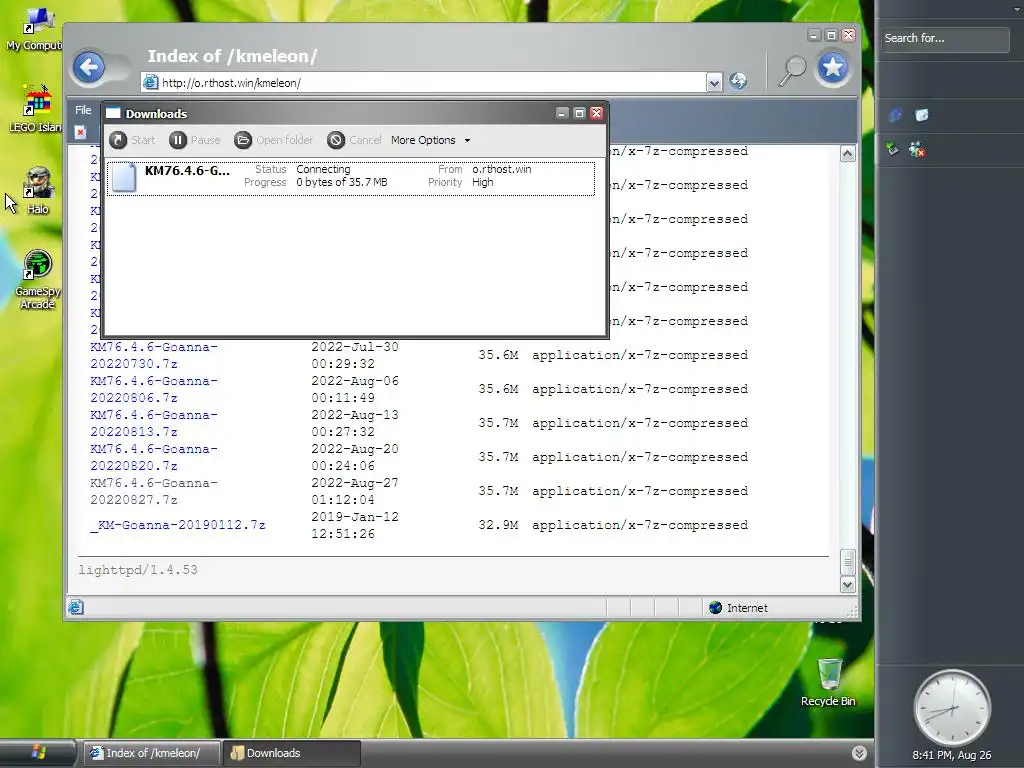
Task: Click 'Connecting' status text in Downloads
Action: coord(323,169)
